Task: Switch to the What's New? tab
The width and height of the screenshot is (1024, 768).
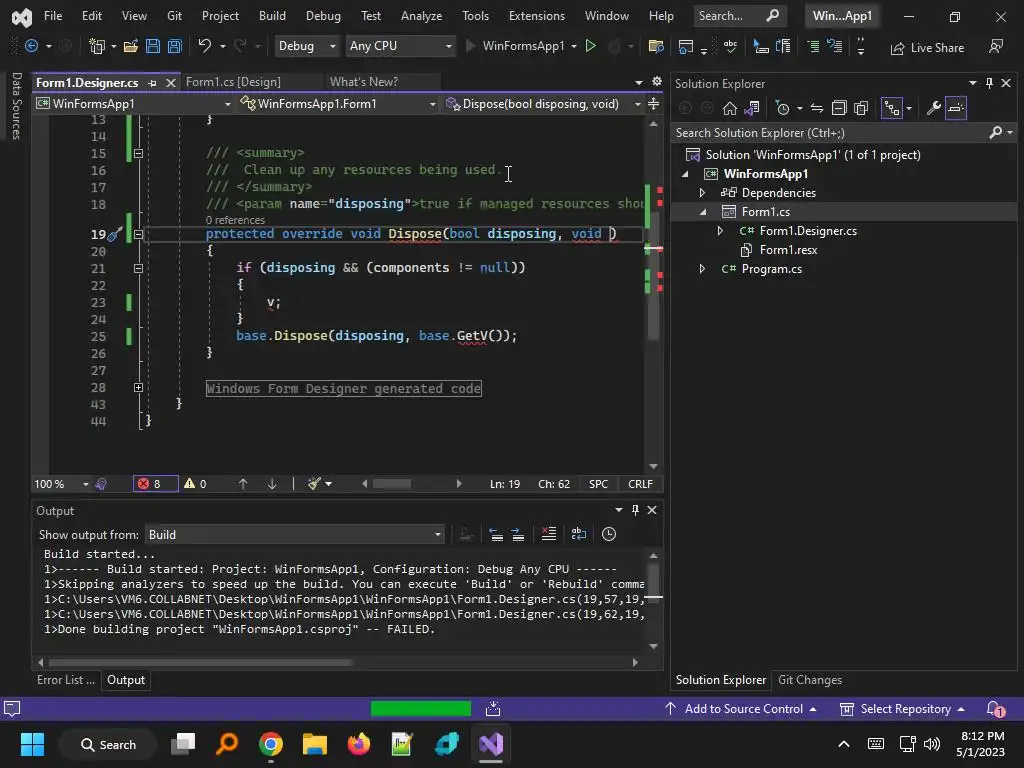Action: click(x=364, y=82)
